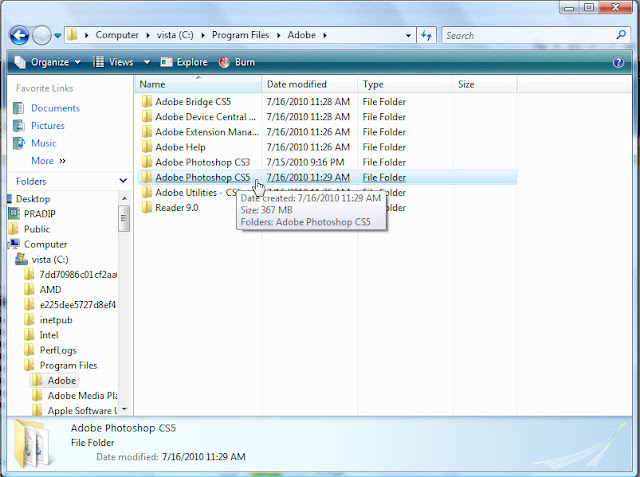Click Explore in the toolbar
Viewport: 640px width, 477px height.
(x=184, y=62)
